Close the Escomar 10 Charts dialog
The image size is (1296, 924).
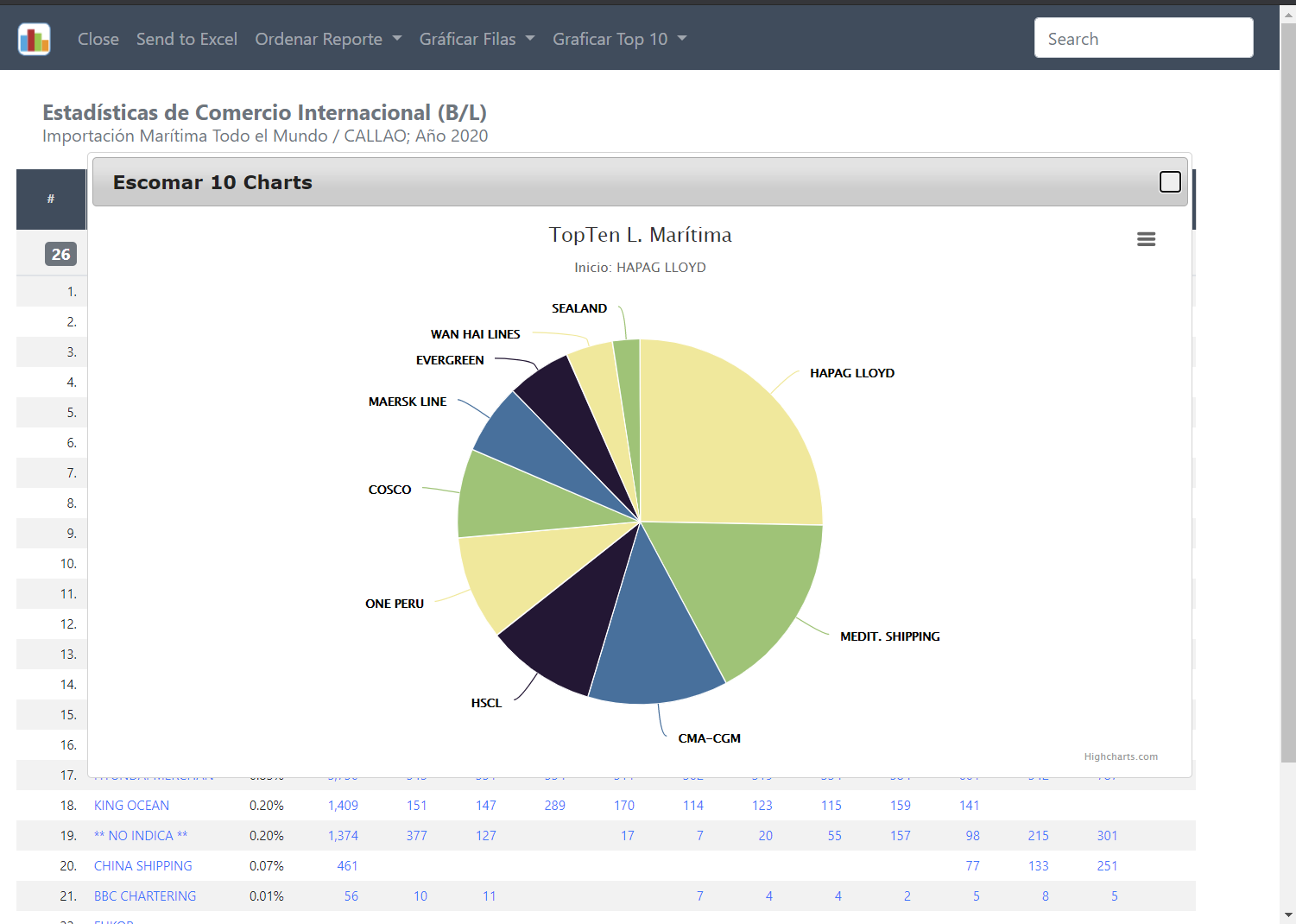tap(1170, 181)
